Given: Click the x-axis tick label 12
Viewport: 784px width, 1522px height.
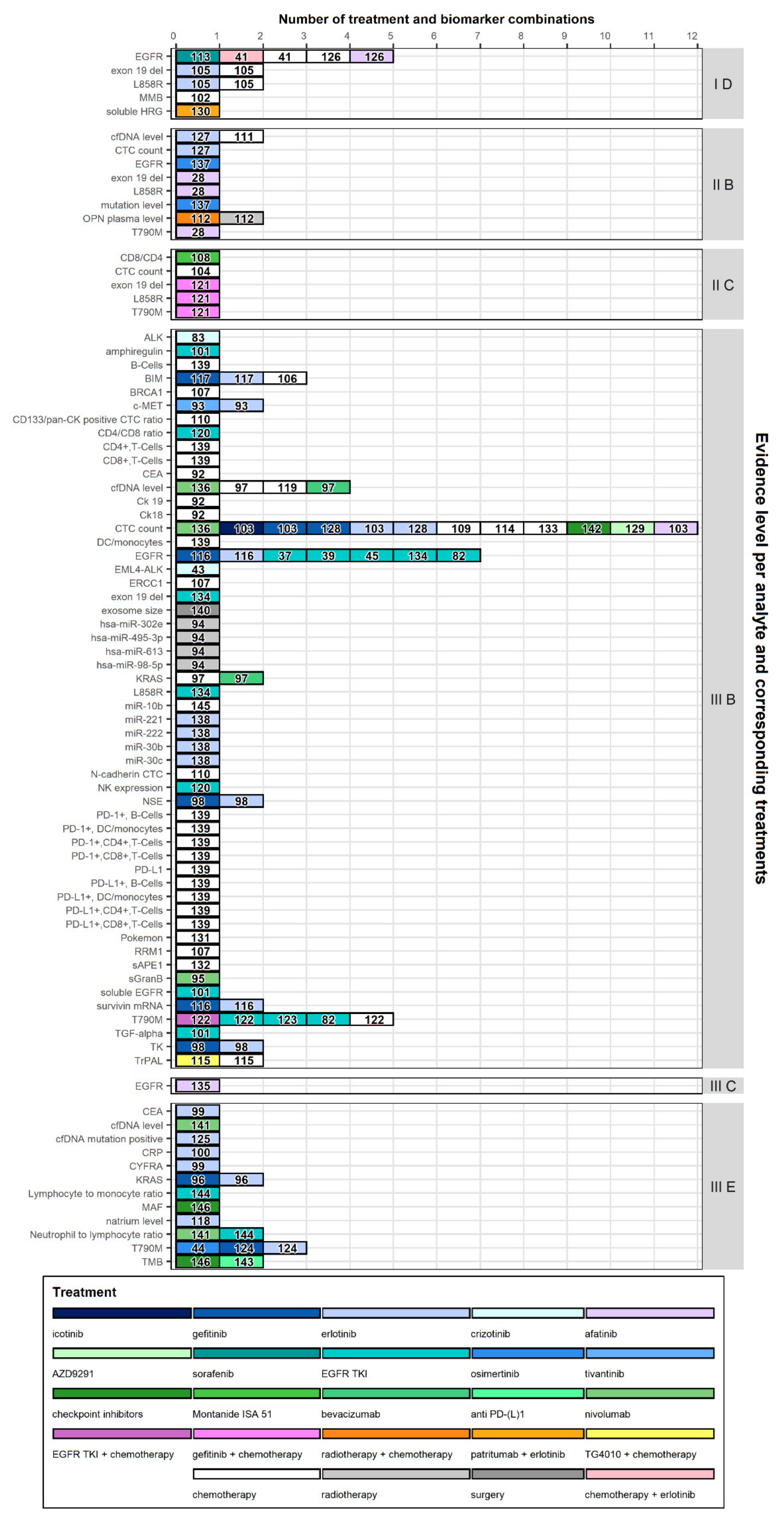Looking at the screenshot, I should (692, 36).
